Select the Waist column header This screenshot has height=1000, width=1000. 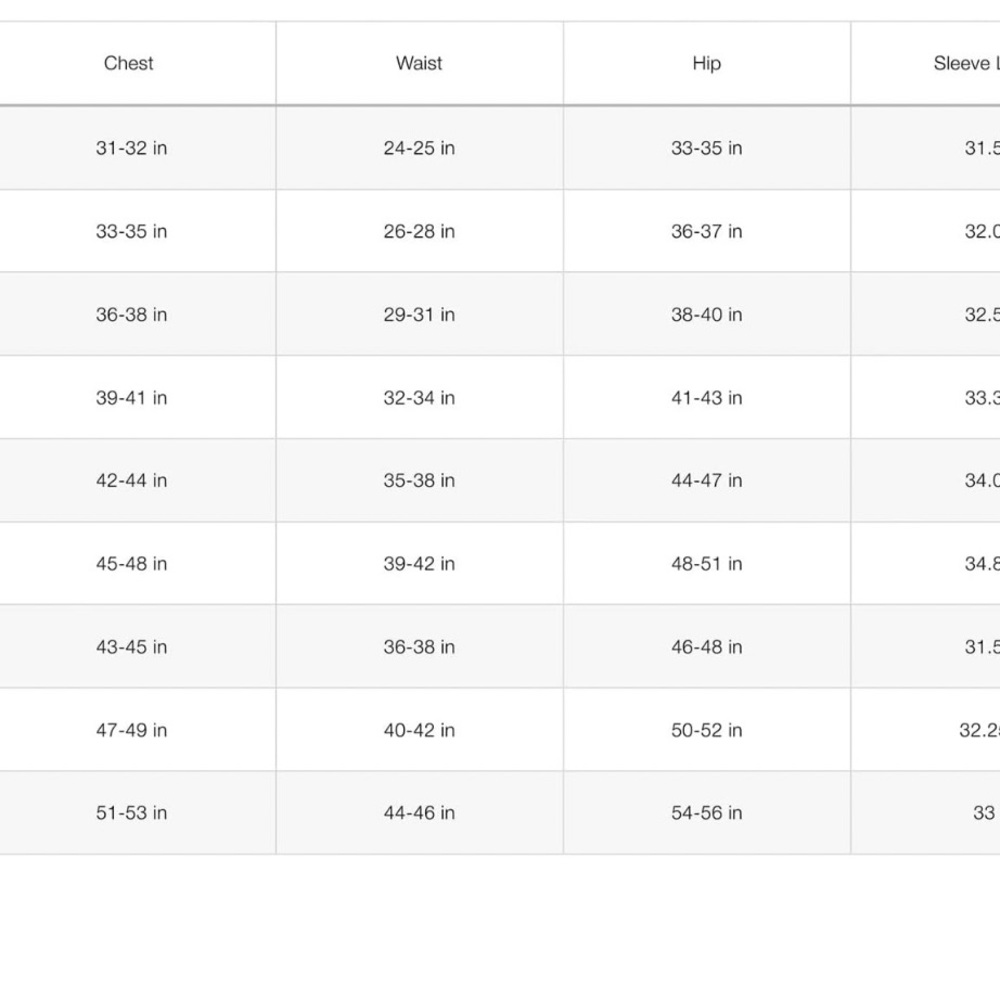coord(420,63)
